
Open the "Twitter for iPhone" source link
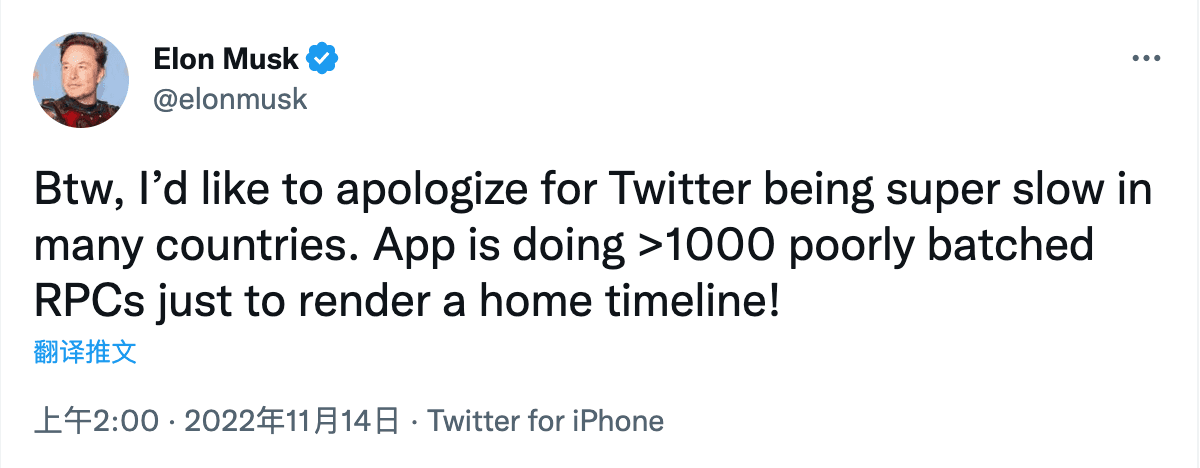coord(545,421)
